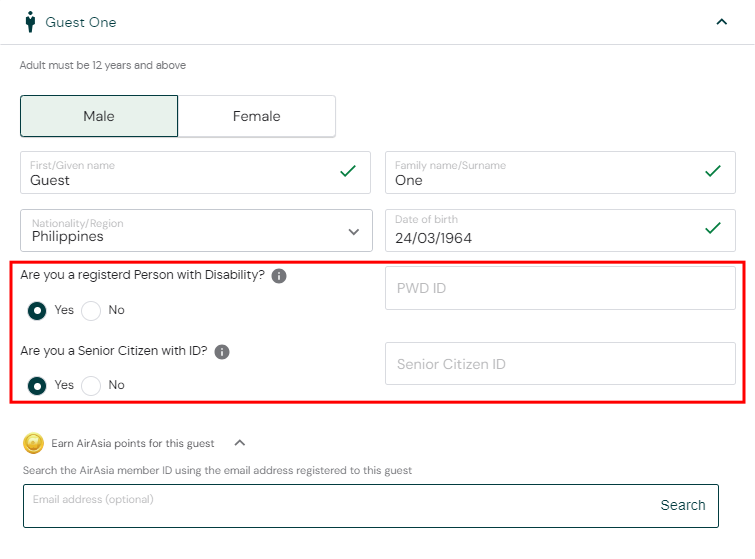This screenshot has height=559, width=755.
Task: Click the AirAsia points coin icon
Action: tap(34, 443)
